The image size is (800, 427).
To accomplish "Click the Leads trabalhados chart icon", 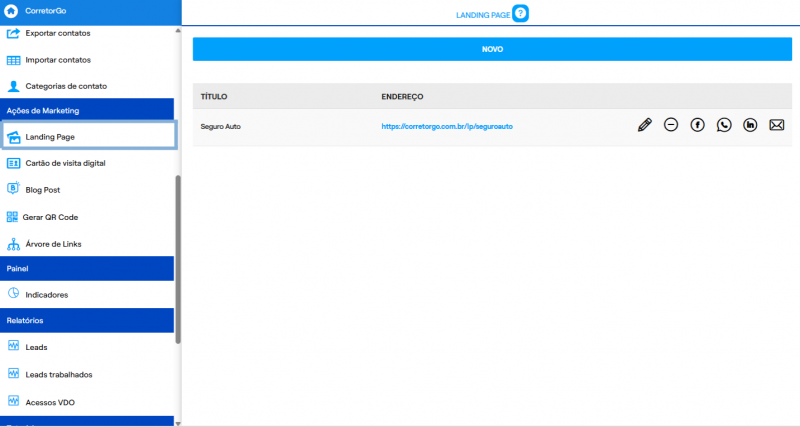I will (x=13, y=373).
